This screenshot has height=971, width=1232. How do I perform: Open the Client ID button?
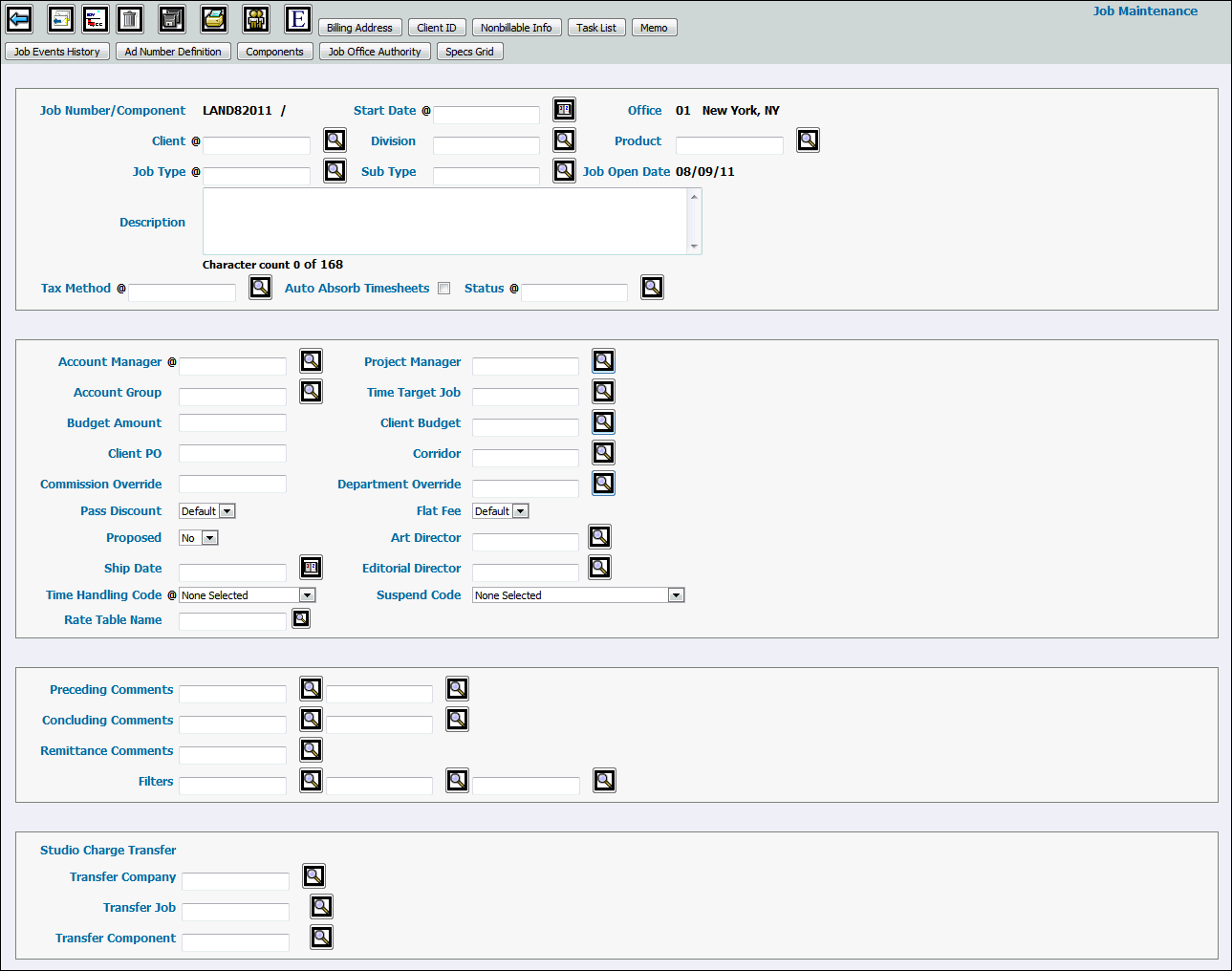click(437, 28)
